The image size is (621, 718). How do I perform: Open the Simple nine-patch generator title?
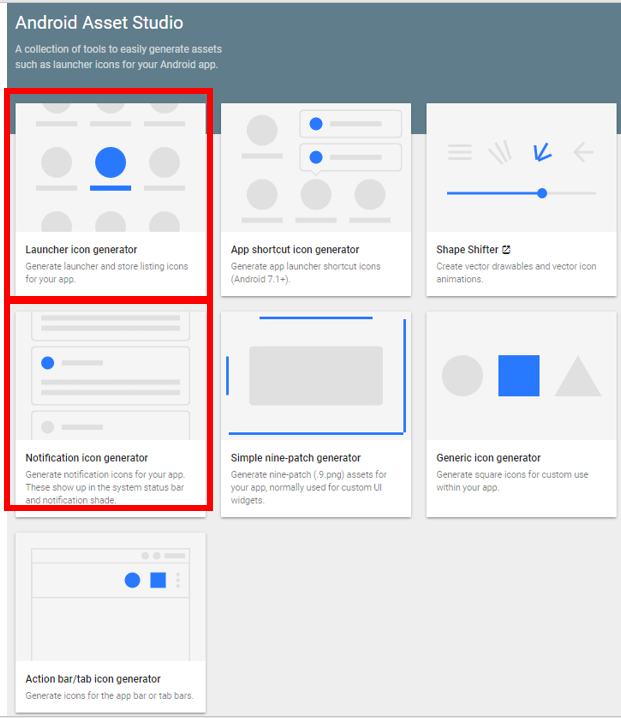pyautogui.click(x=296, y=458)
